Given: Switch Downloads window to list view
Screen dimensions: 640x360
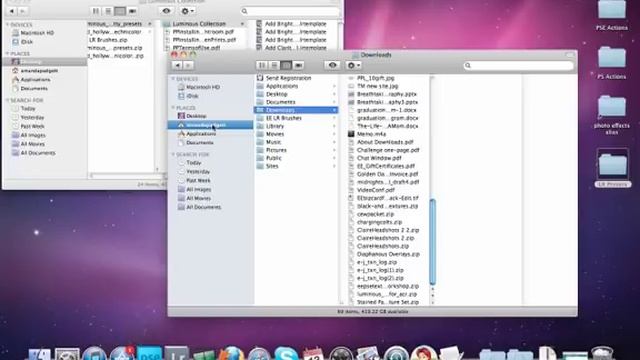Looking at the screenshot, I should coord(274,65).
